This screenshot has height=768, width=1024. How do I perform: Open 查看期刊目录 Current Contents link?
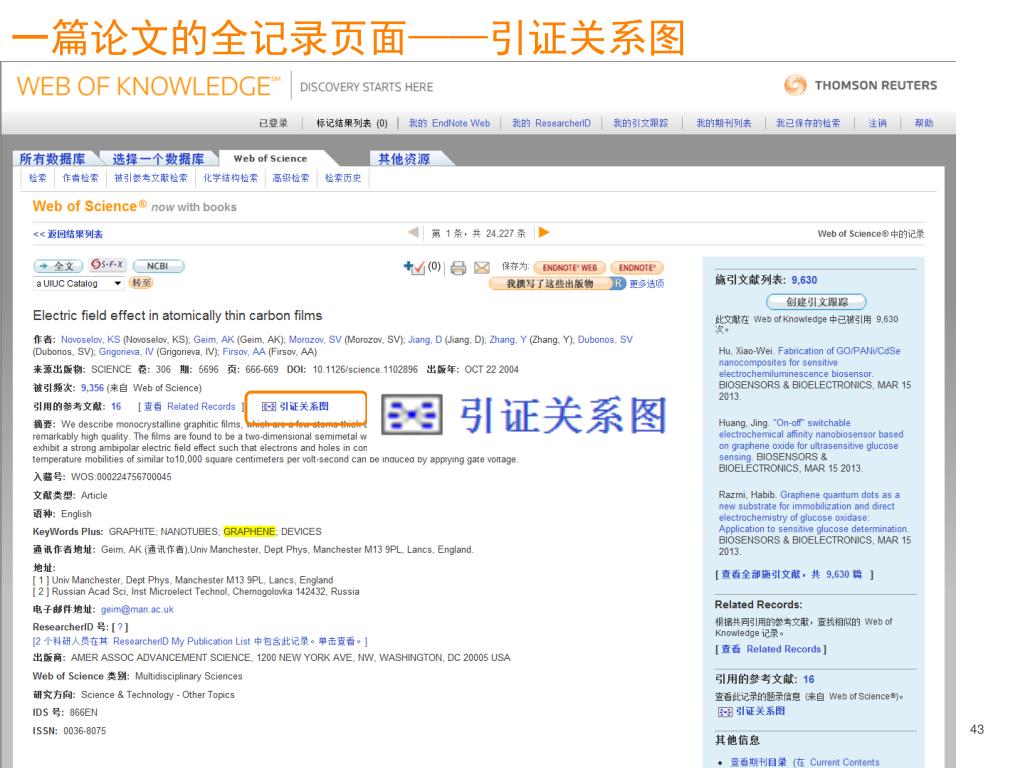click(x=805, y=762)
